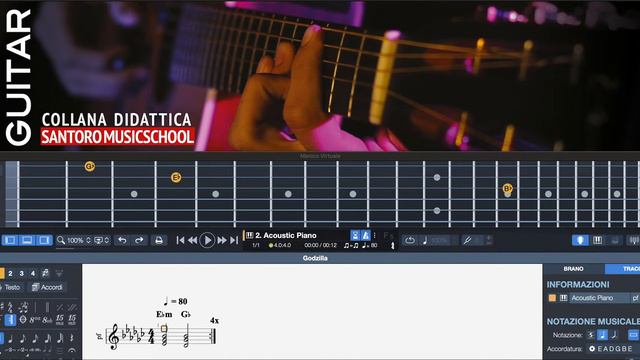Choose the eighth note duration
Image resolution: width=640 pixels, height=360 pixels.
coord(22,338)
